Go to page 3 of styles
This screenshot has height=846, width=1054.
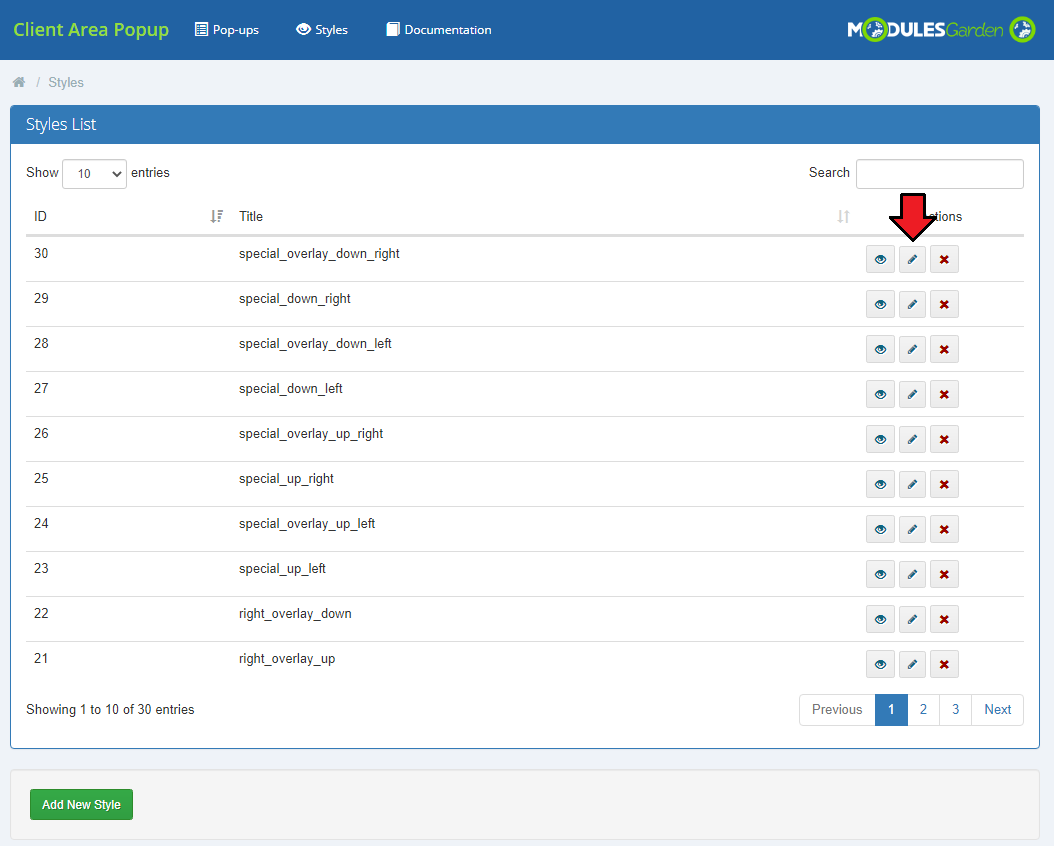point(955,710)
